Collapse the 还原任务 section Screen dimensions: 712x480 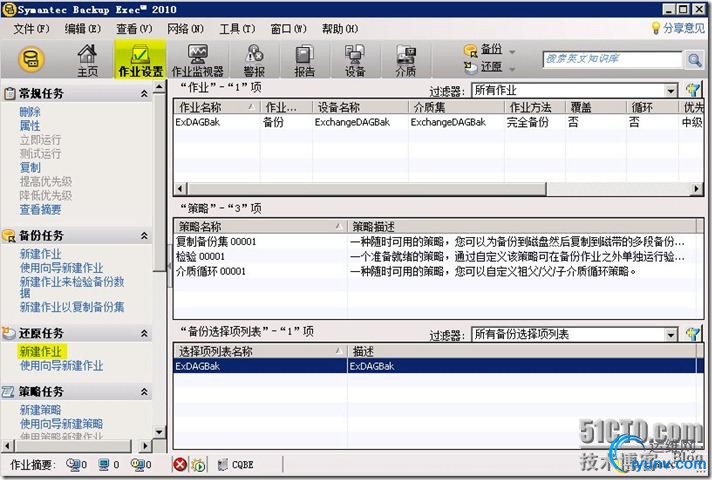(144, 333)
